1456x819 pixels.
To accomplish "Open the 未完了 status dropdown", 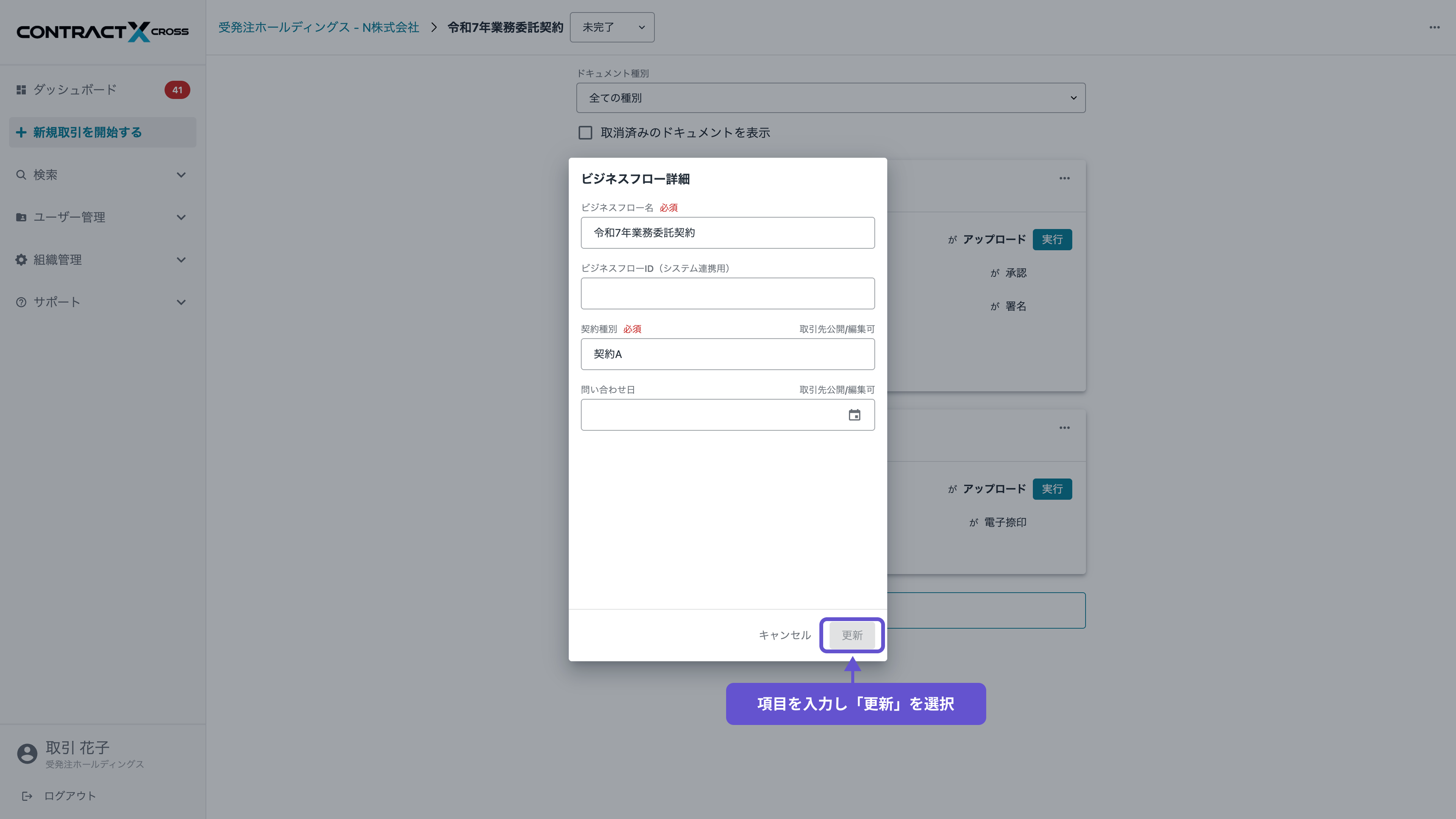I will coord(612,27).
